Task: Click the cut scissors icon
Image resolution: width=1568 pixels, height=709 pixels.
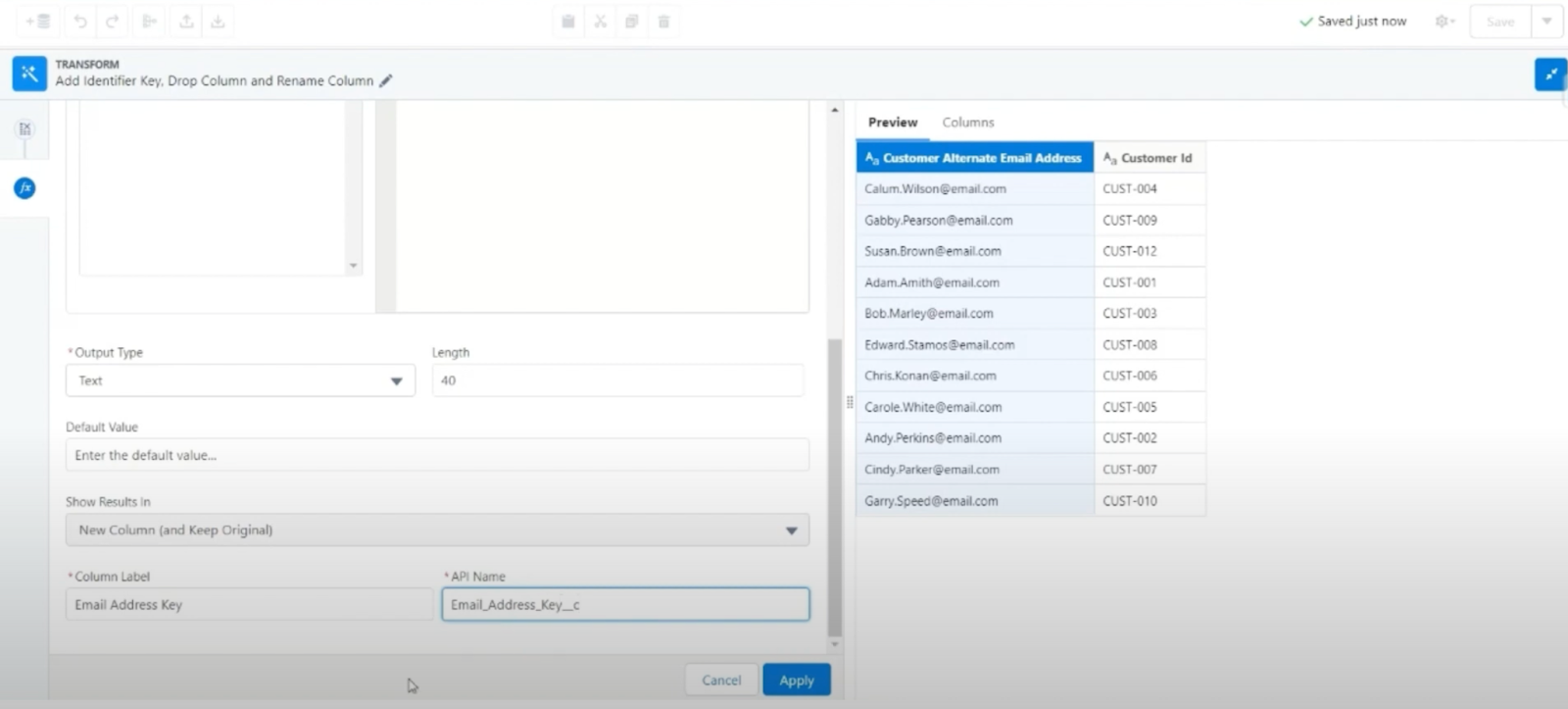Action: click(600, 22)
